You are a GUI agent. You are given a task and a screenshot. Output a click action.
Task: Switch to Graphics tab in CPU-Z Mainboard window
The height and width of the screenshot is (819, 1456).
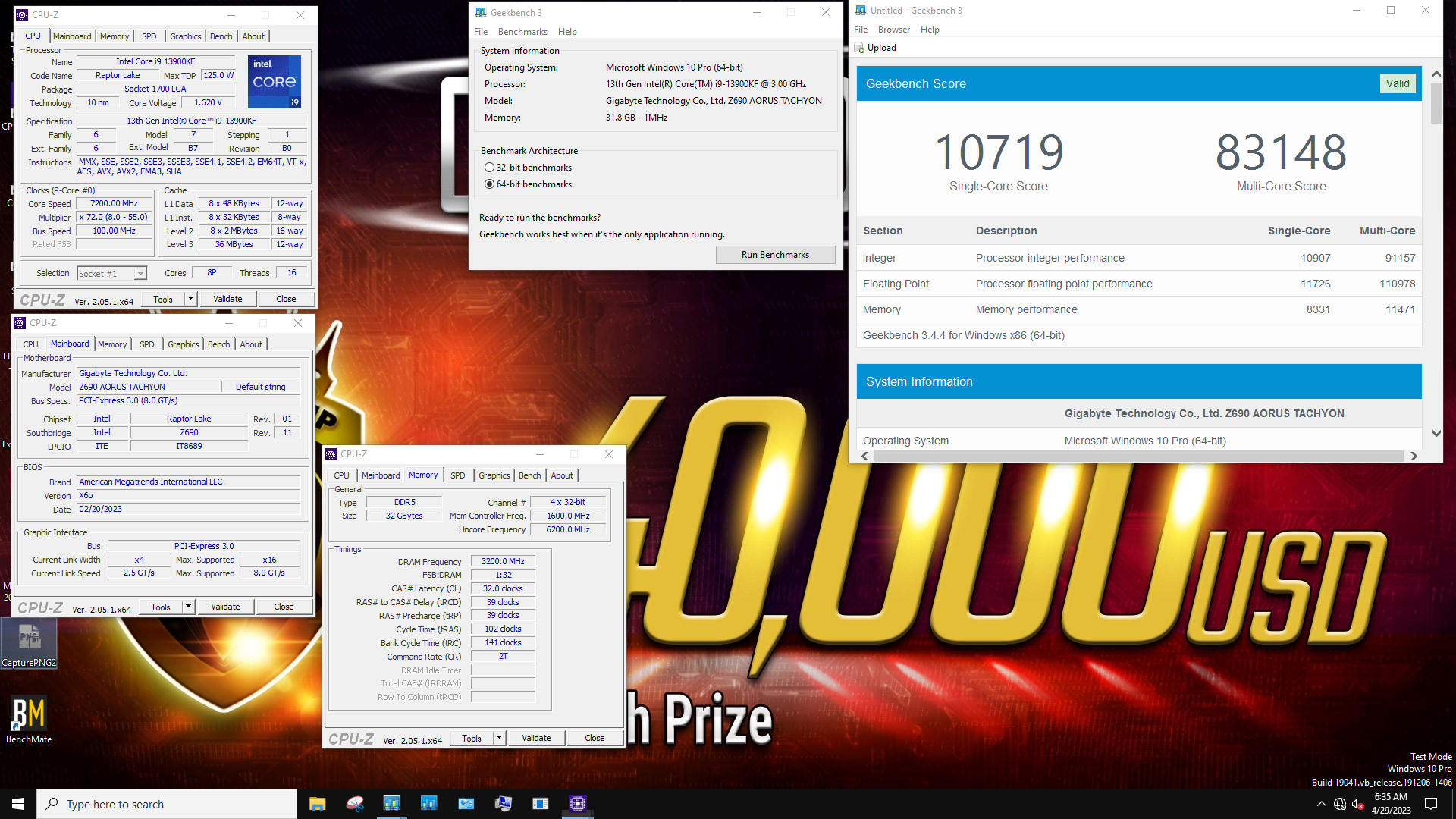184,344
